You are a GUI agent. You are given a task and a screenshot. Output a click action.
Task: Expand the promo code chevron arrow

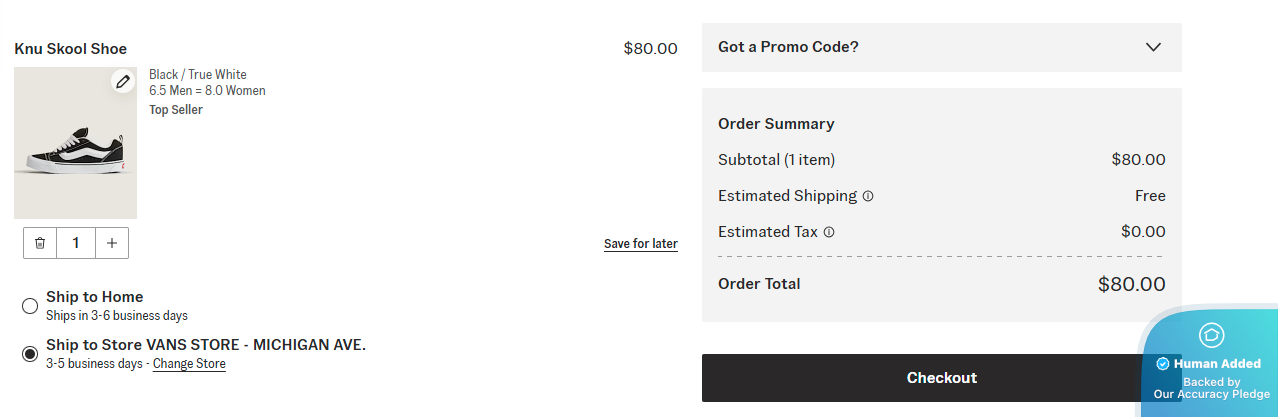click(x=1153, y=47)
